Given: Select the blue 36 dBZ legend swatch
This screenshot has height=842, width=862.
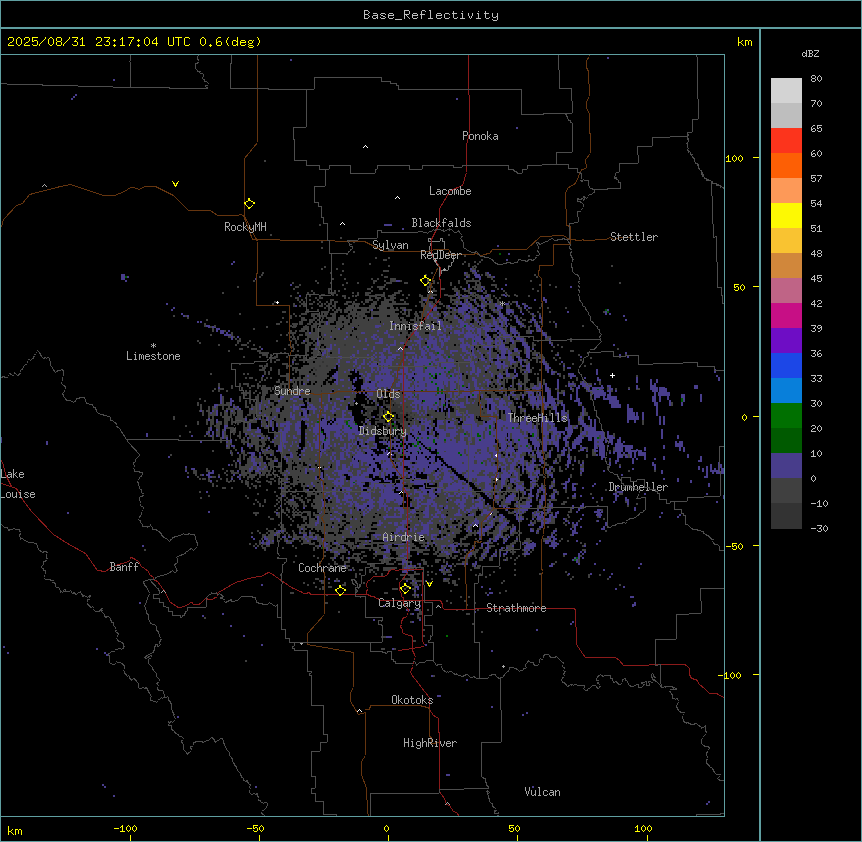Looking at the screenshot, I should click(786, 365).
